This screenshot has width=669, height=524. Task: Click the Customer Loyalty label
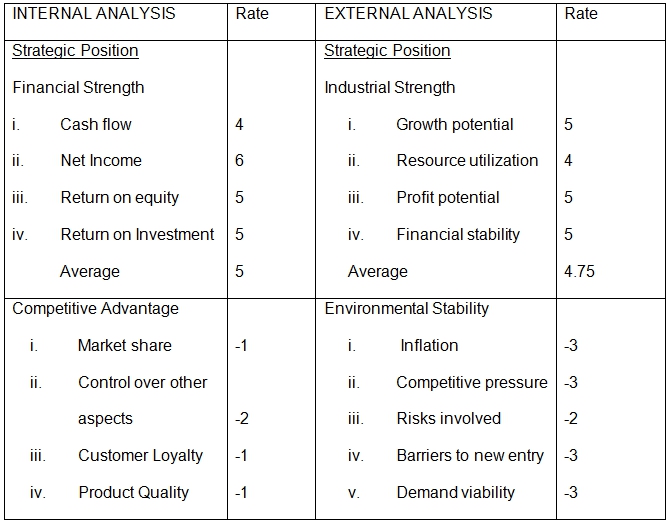[x=140, y=456]
